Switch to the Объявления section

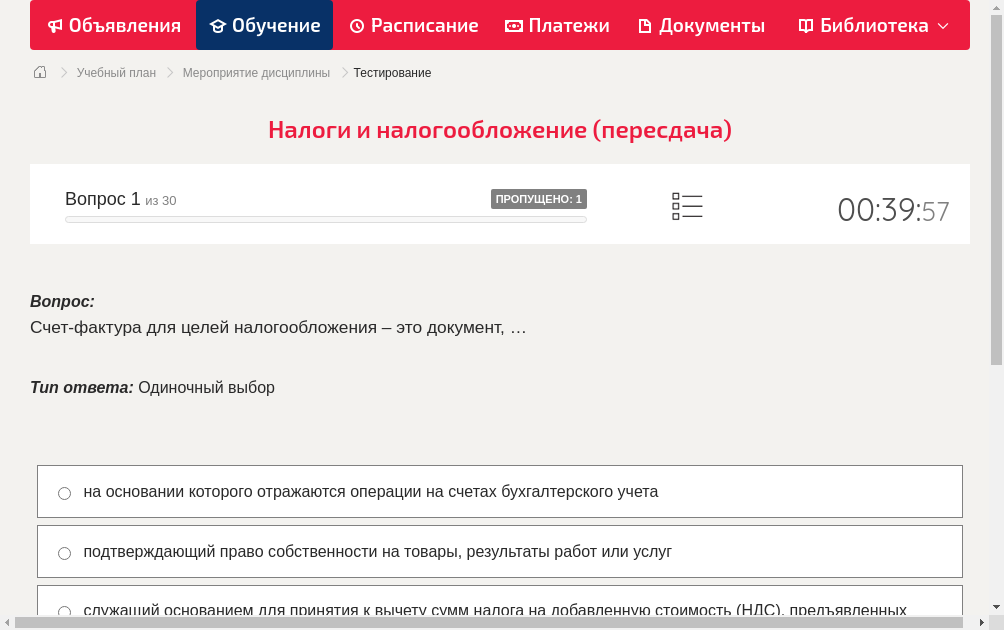click(x=113, y=25)
